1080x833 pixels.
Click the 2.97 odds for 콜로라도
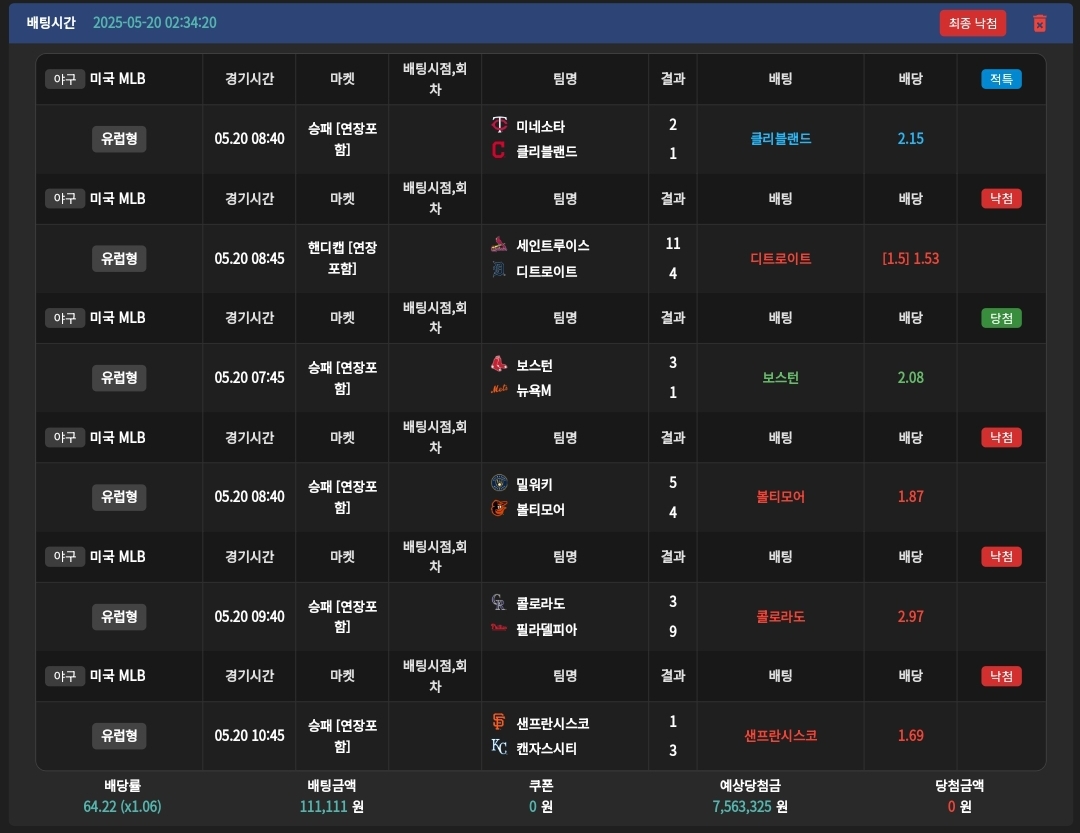point(910,617)
